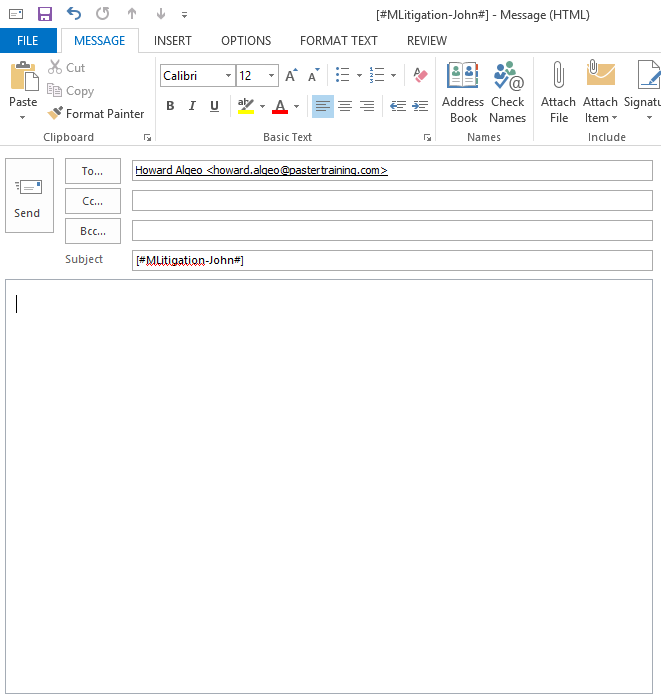Click Check Names icon
Viewport: 661px width, 699px height.
(507, 93)
